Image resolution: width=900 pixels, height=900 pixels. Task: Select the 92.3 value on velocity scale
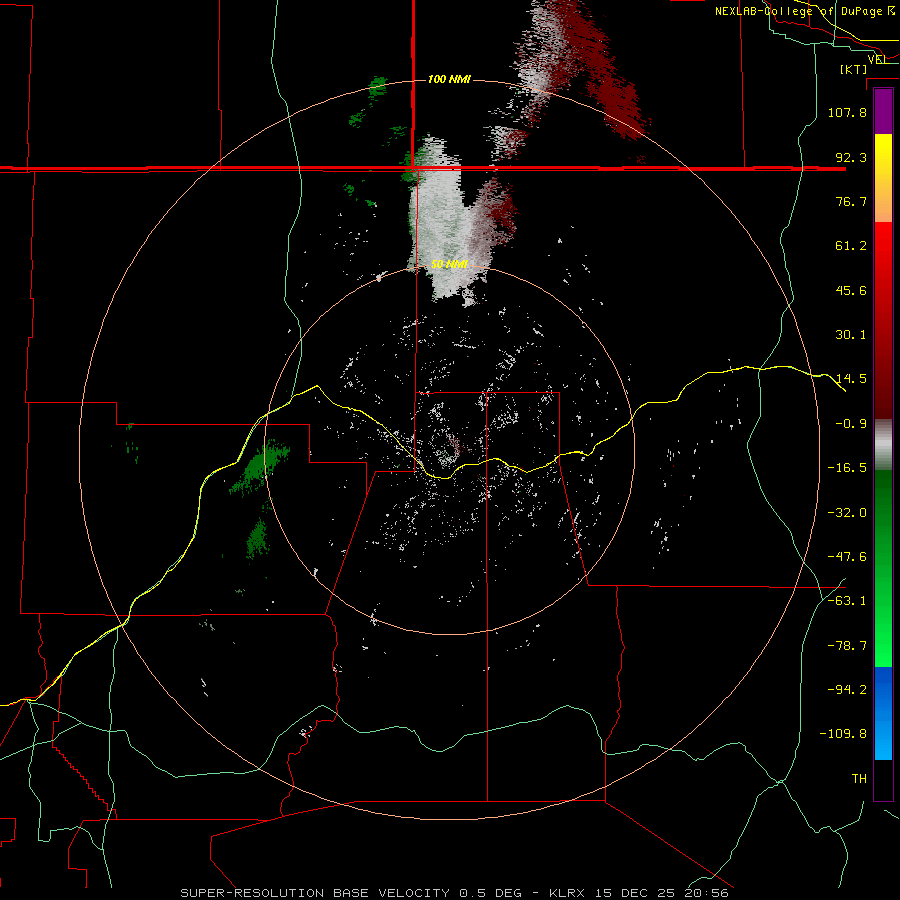click(851, 157)
